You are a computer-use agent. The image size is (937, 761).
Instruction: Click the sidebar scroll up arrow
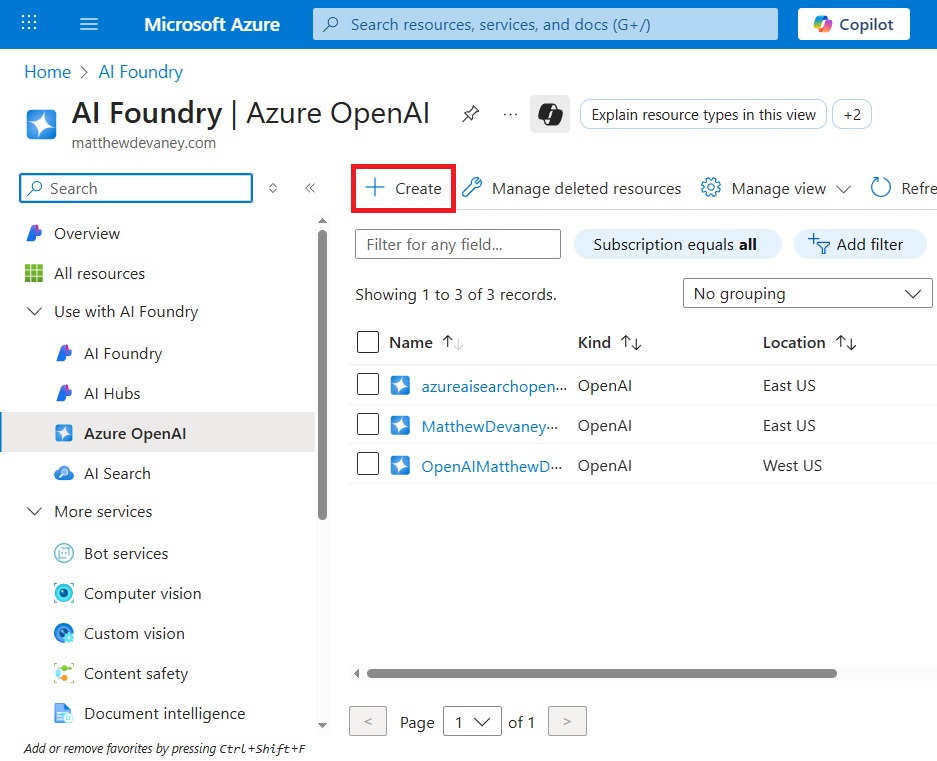tap(323, 221)
